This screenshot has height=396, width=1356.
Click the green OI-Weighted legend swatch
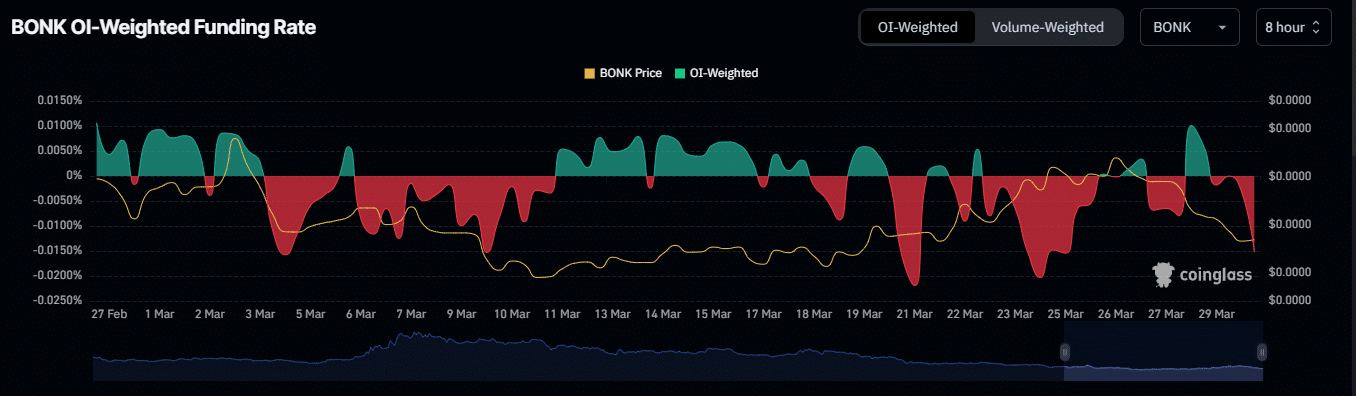(x=680, y=73)
